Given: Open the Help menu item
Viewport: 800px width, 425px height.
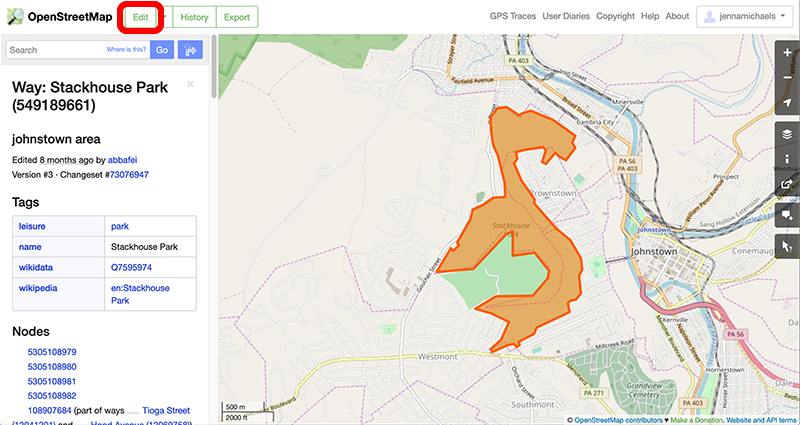Looking at the screenshot, I should (650, 16).
